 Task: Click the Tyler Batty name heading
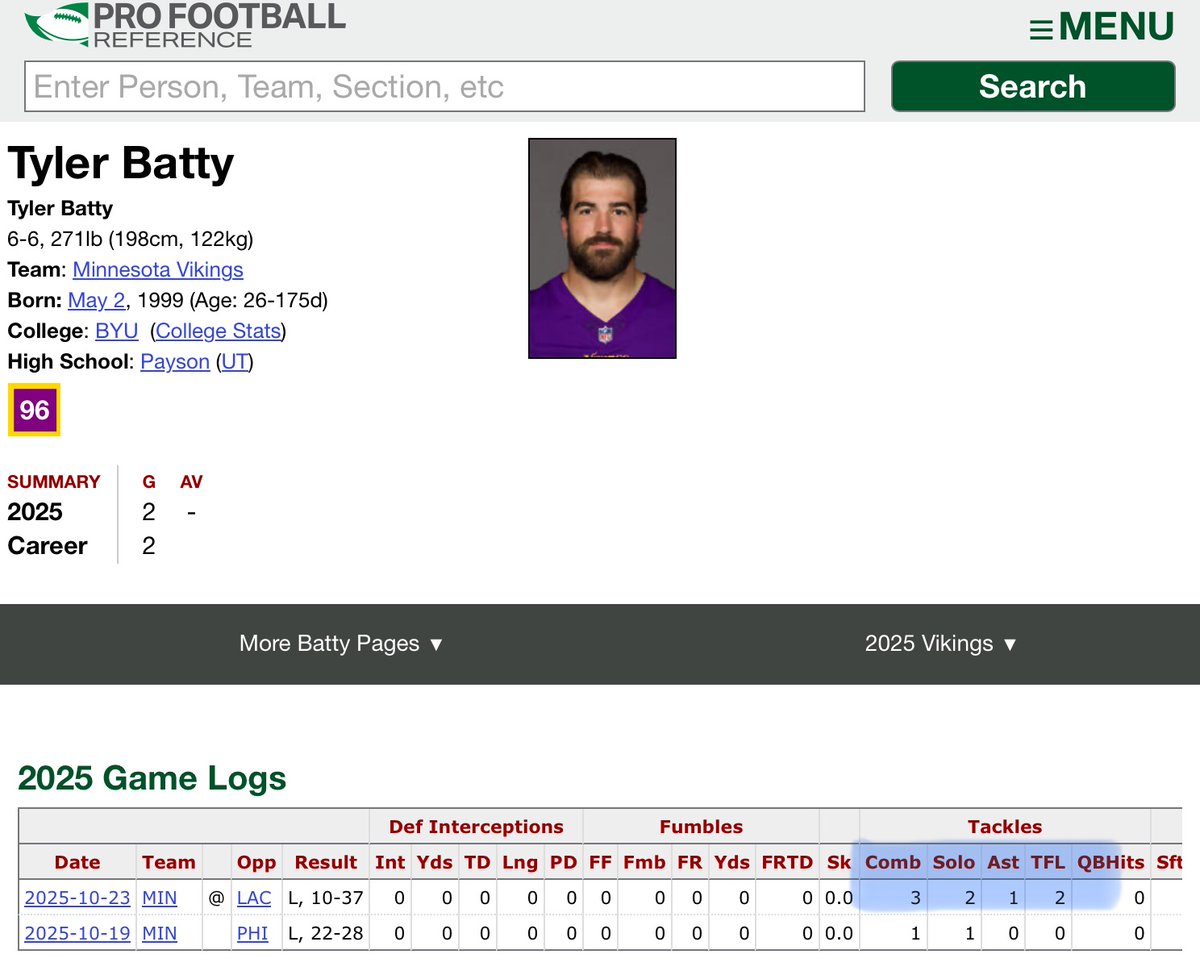point(121,164)
